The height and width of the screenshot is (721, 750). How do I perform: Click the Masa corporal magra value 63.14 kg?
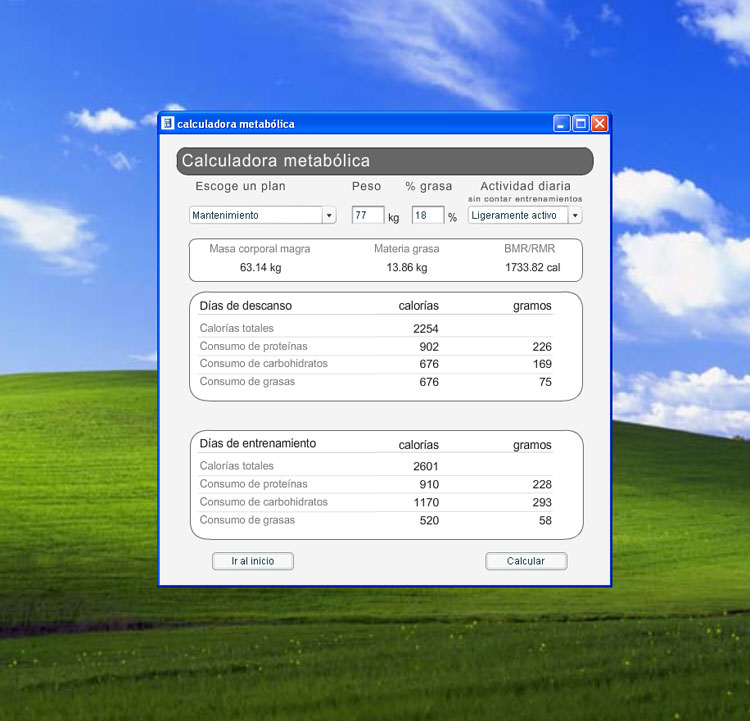[x=260, y=268]
